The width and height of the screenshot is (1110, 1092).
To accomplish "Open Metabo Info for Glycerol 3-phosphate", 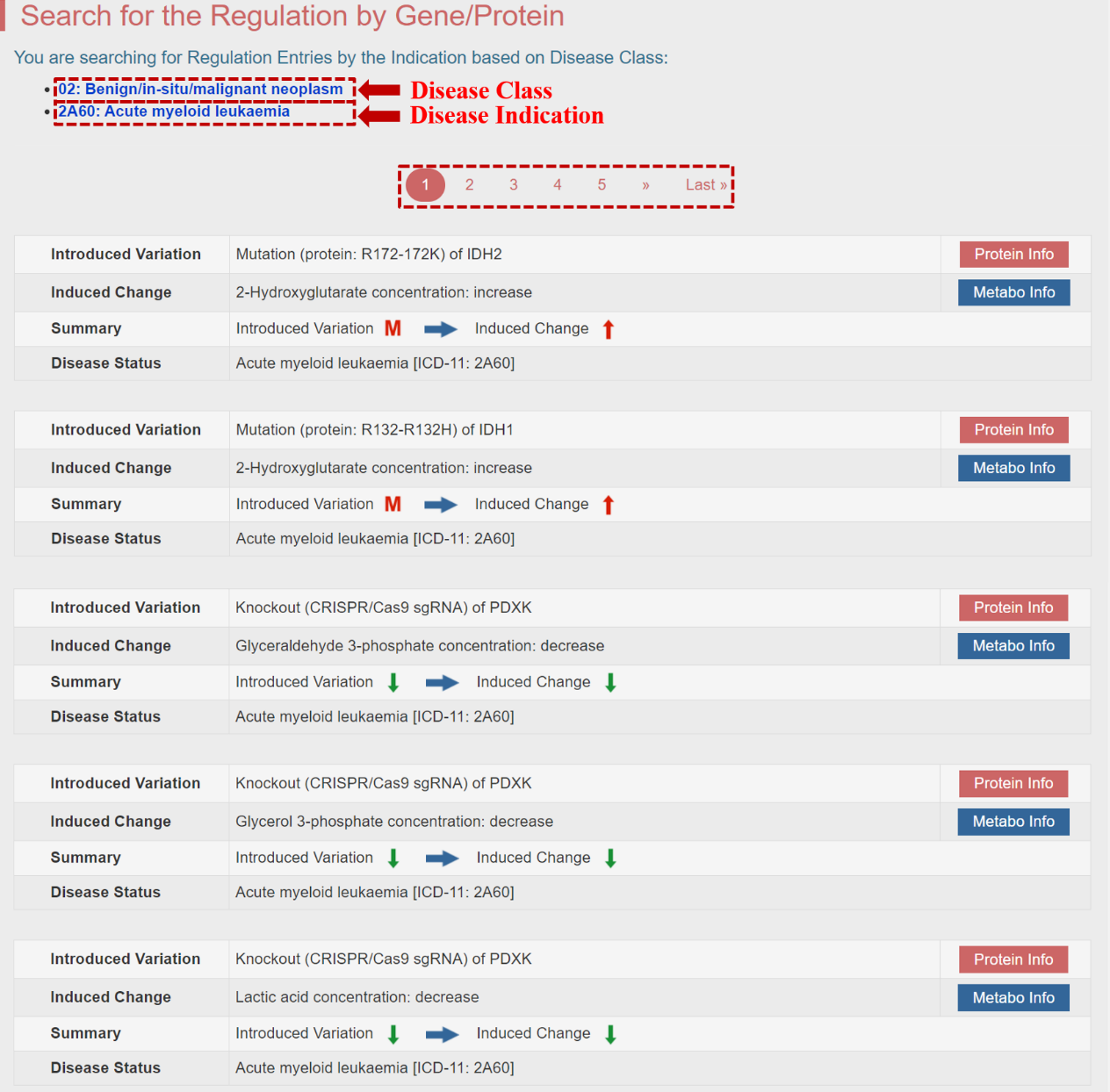I will coord(1013,822).
